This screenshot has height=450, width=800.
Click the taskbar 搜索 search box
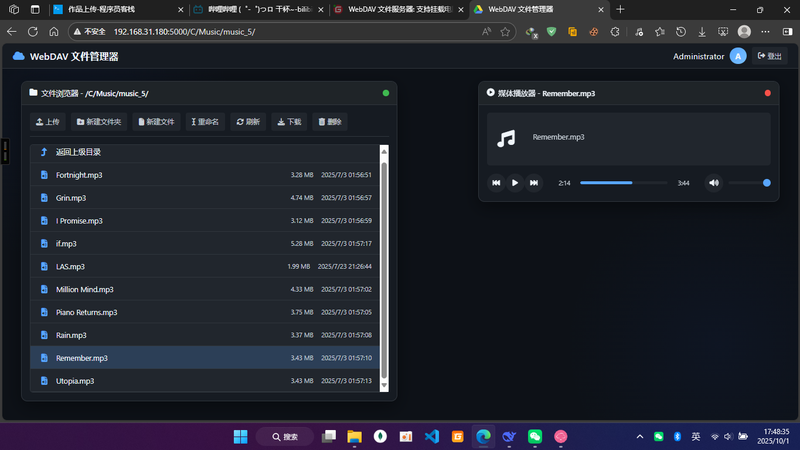[285, 437]
